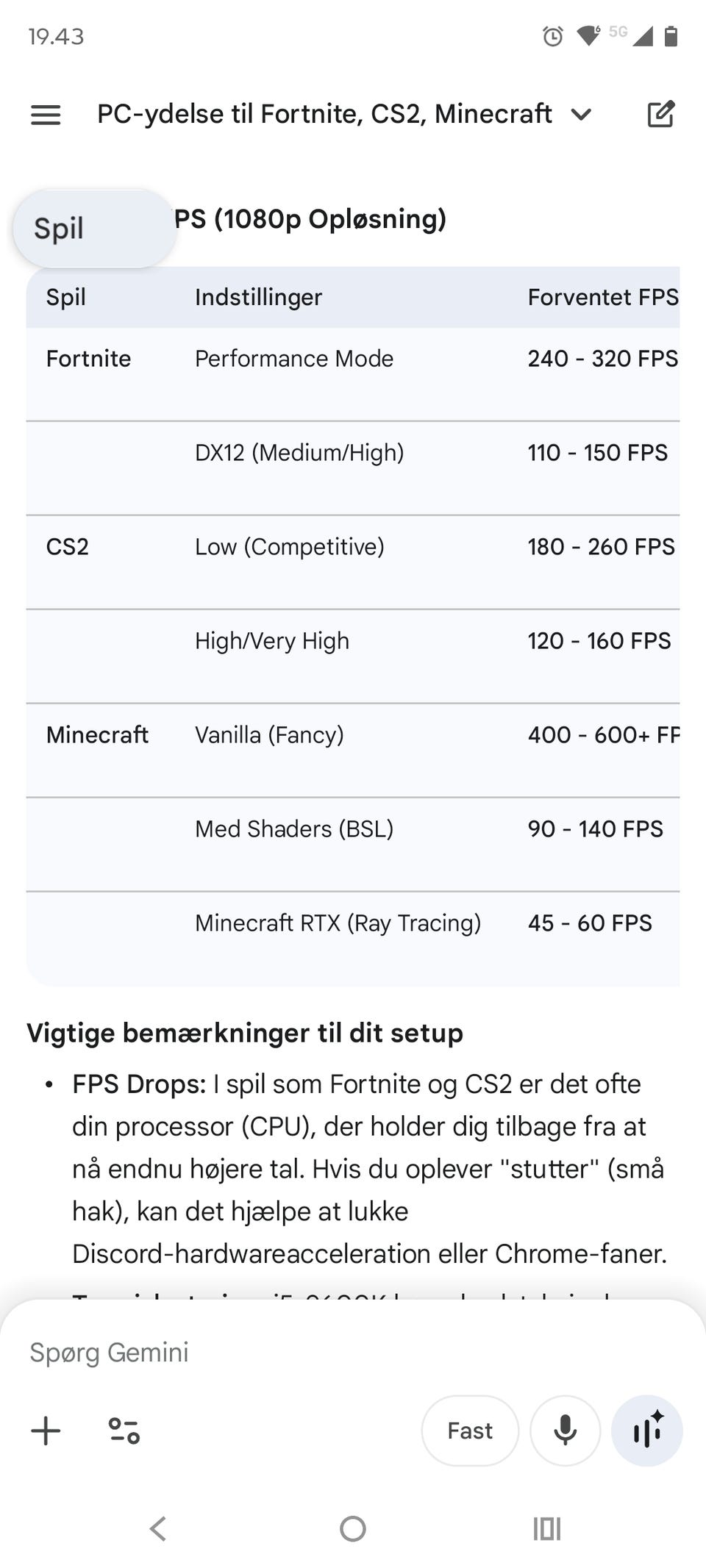Open the hamburger main menu
Image resolution: width=706 pixels, height=1568 pixels.
[x=46, y=115]
